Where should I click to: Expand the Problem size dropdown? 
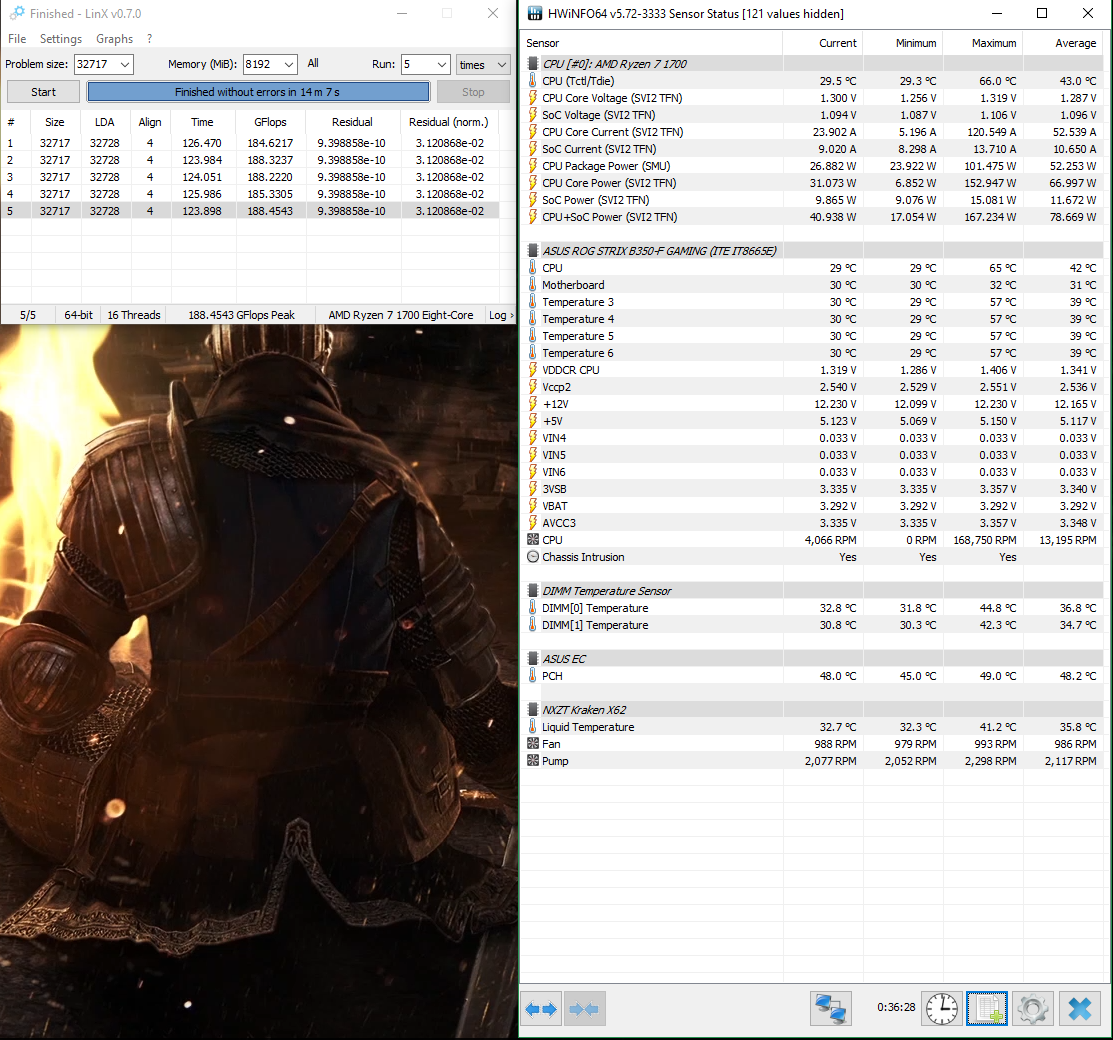[124, 64]
